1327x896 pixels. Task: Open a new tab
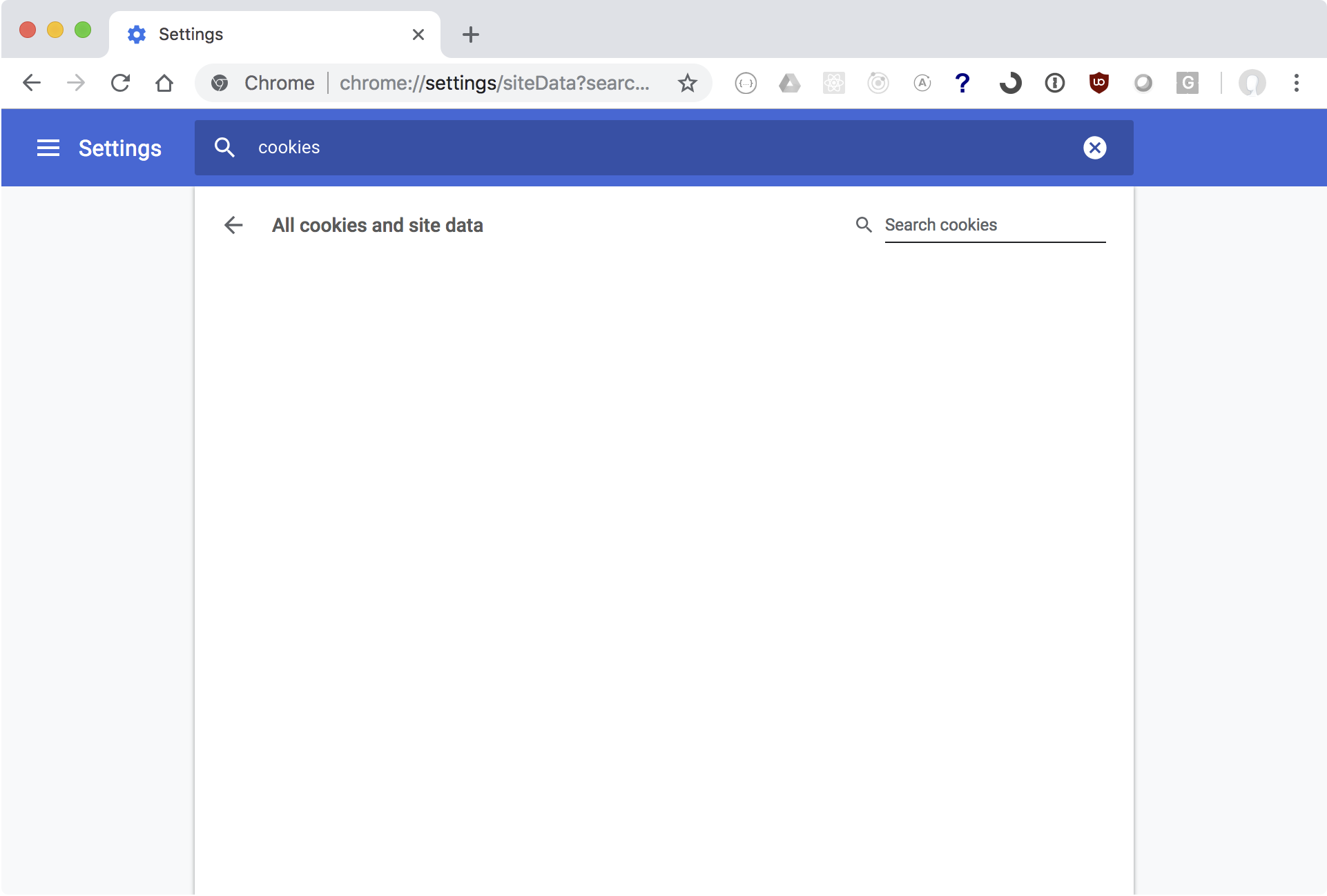tap(471, 35)
